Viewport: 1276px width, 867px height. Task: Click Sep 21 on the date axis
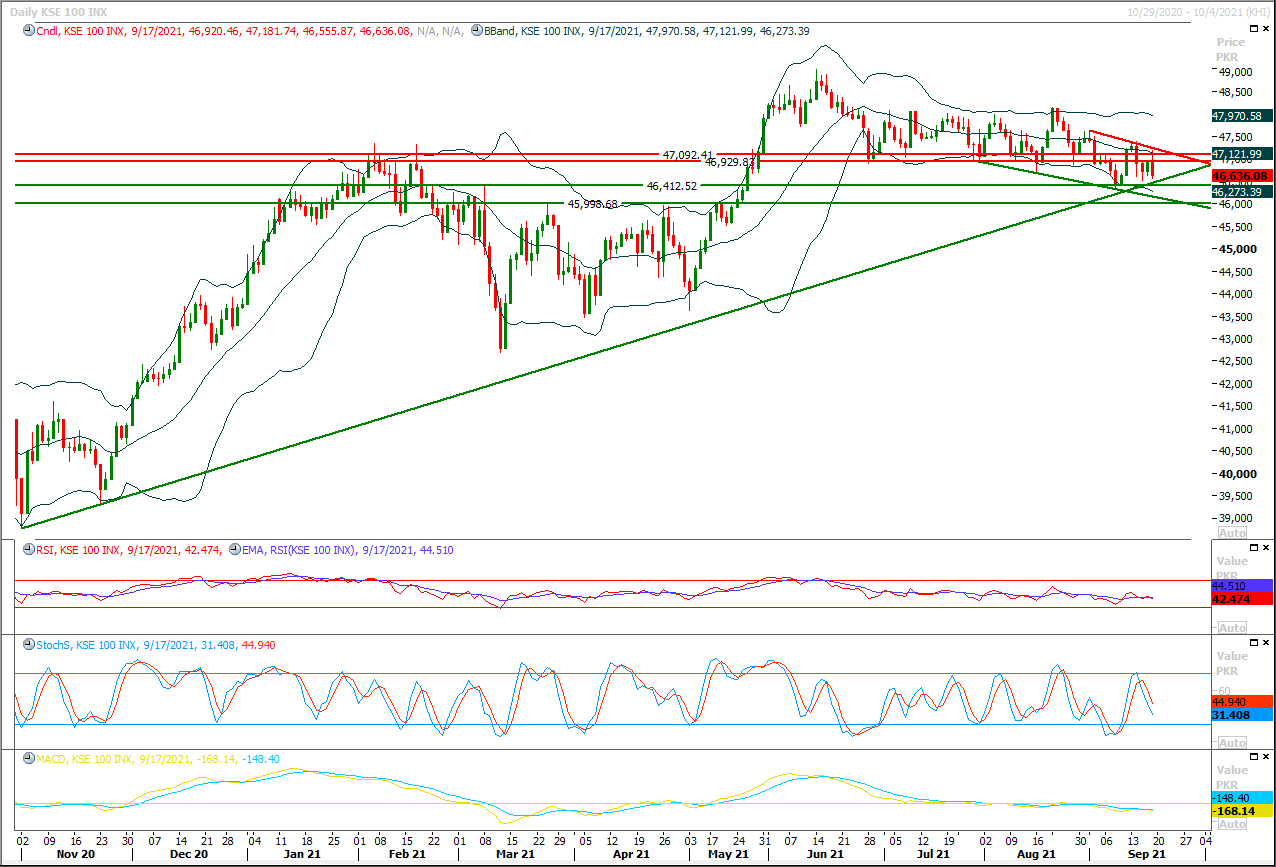click(x=1145, y=855)
